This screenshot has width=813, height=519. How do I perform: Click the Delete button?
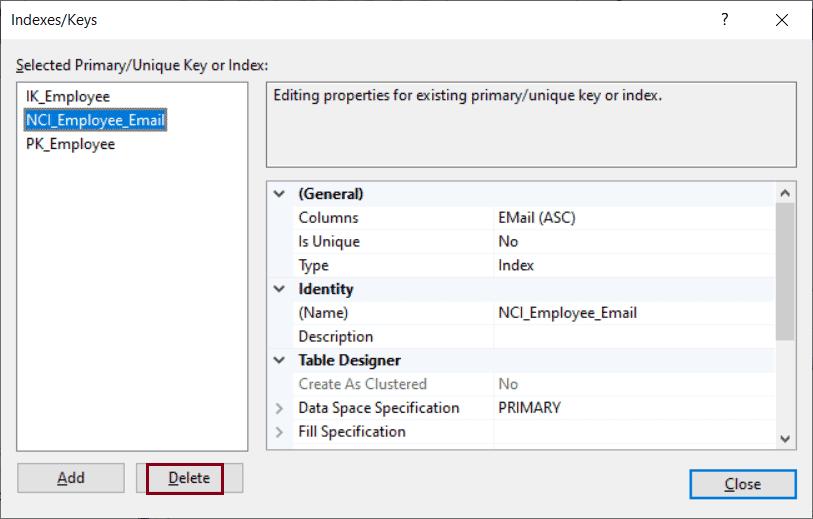pyautogui.click(x=189, y=478)
